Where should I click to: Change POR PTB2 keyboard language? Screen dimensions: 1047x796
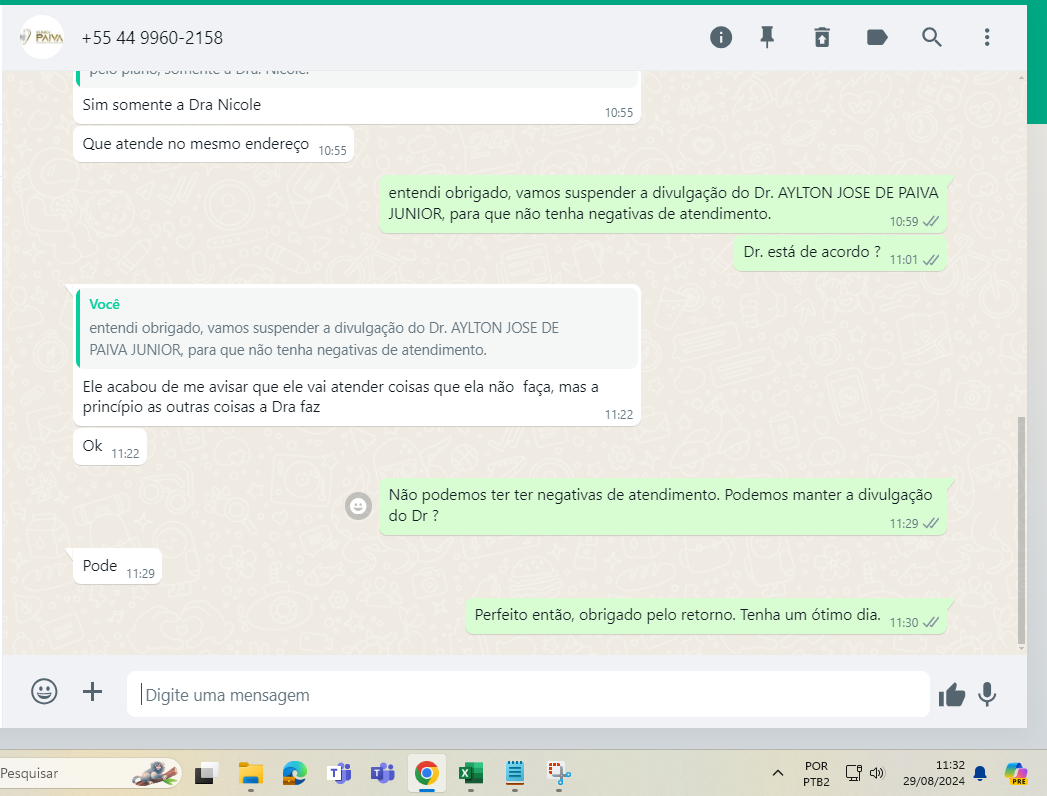[x=816, y=773]
